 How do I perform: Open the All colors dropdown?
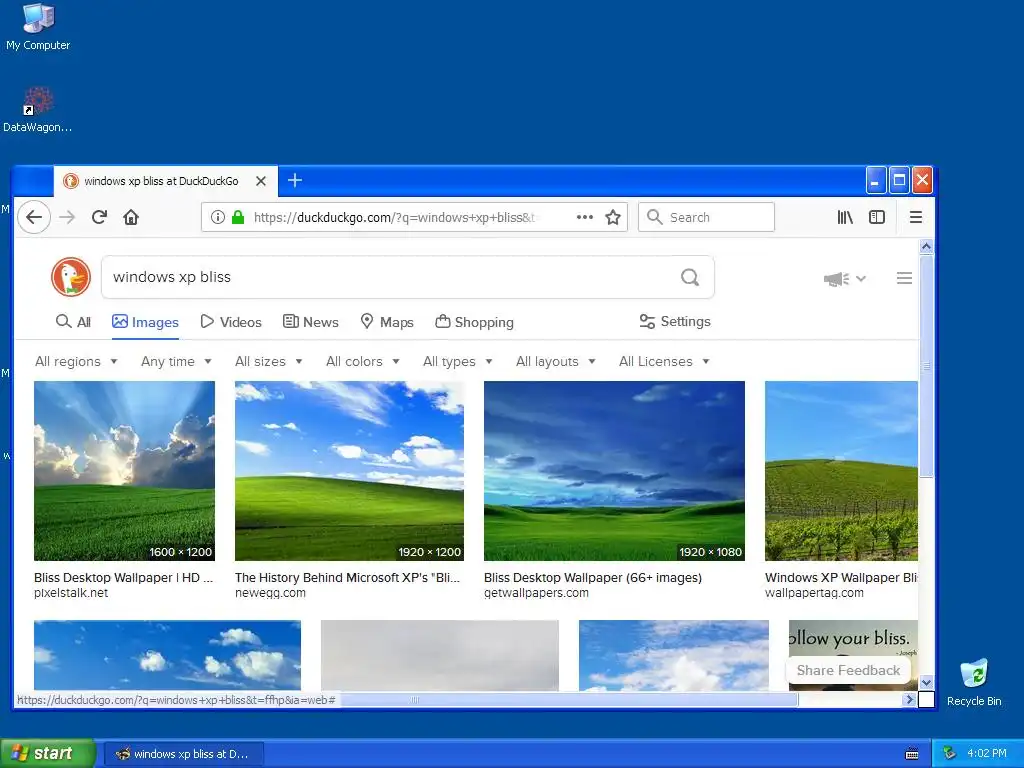coord(362,361)
